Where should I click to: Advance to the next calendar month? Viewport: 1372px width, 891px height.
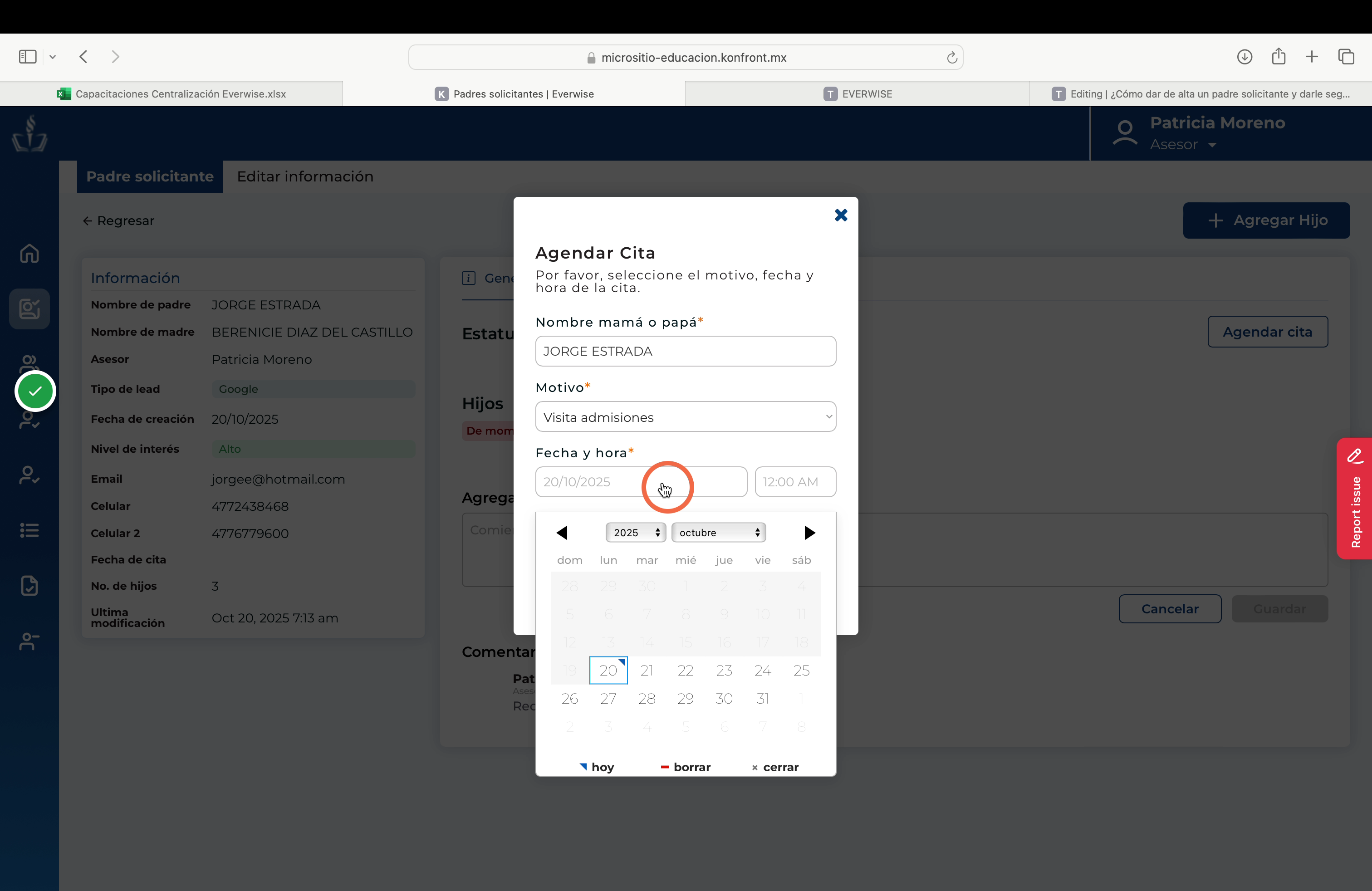click(809, 533)
